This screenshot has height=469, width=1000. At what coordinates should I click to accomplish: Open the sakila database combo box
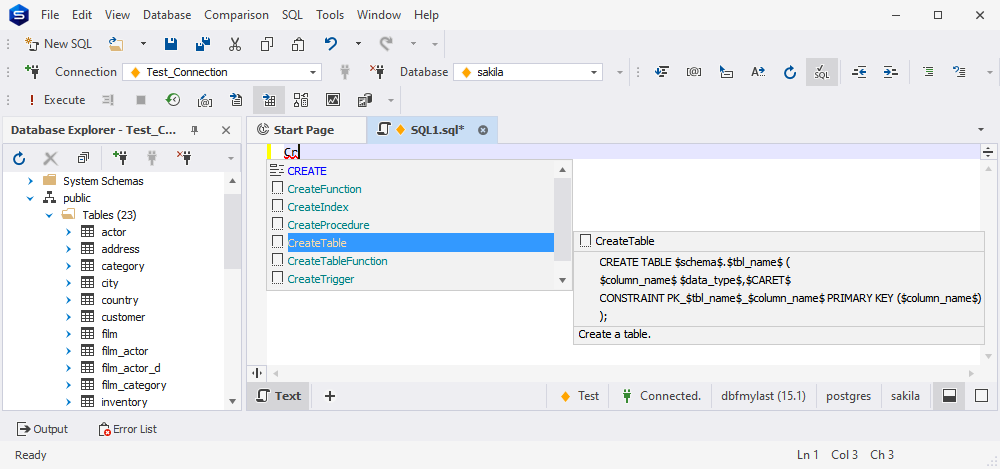tap(528, 72)
